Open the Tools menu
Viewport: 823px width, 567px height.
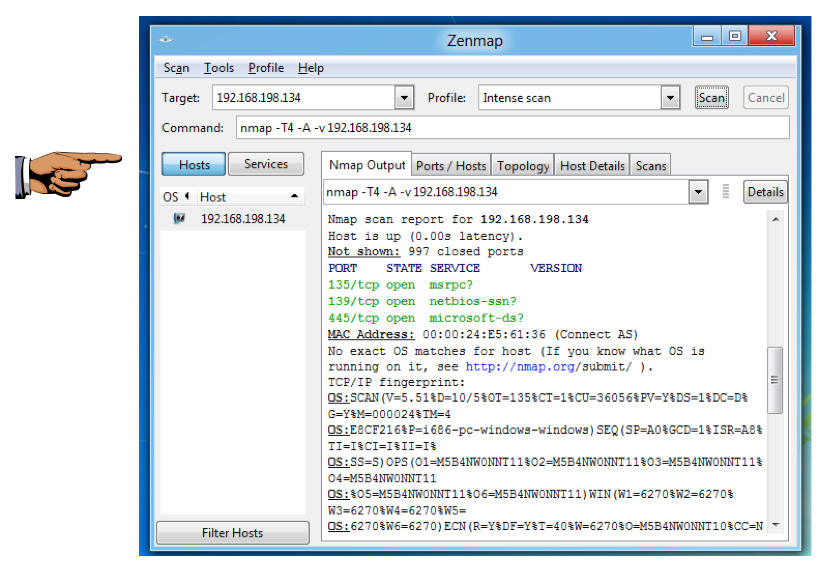point(219,68)
